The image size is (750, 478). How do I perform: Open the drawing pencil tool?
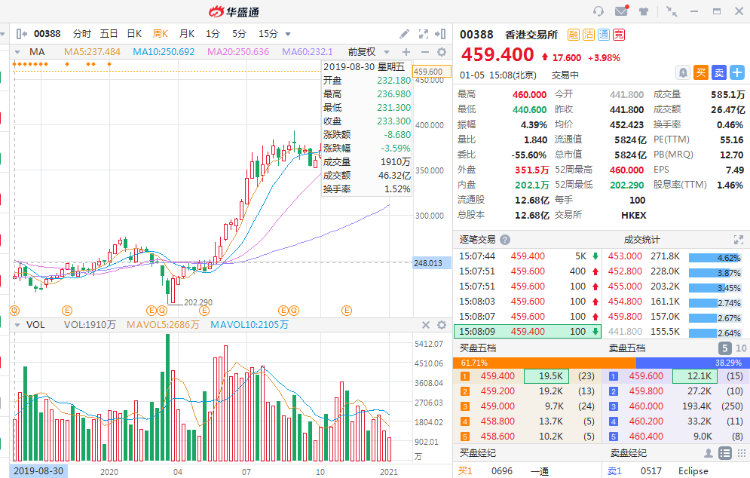pos(404,33)
